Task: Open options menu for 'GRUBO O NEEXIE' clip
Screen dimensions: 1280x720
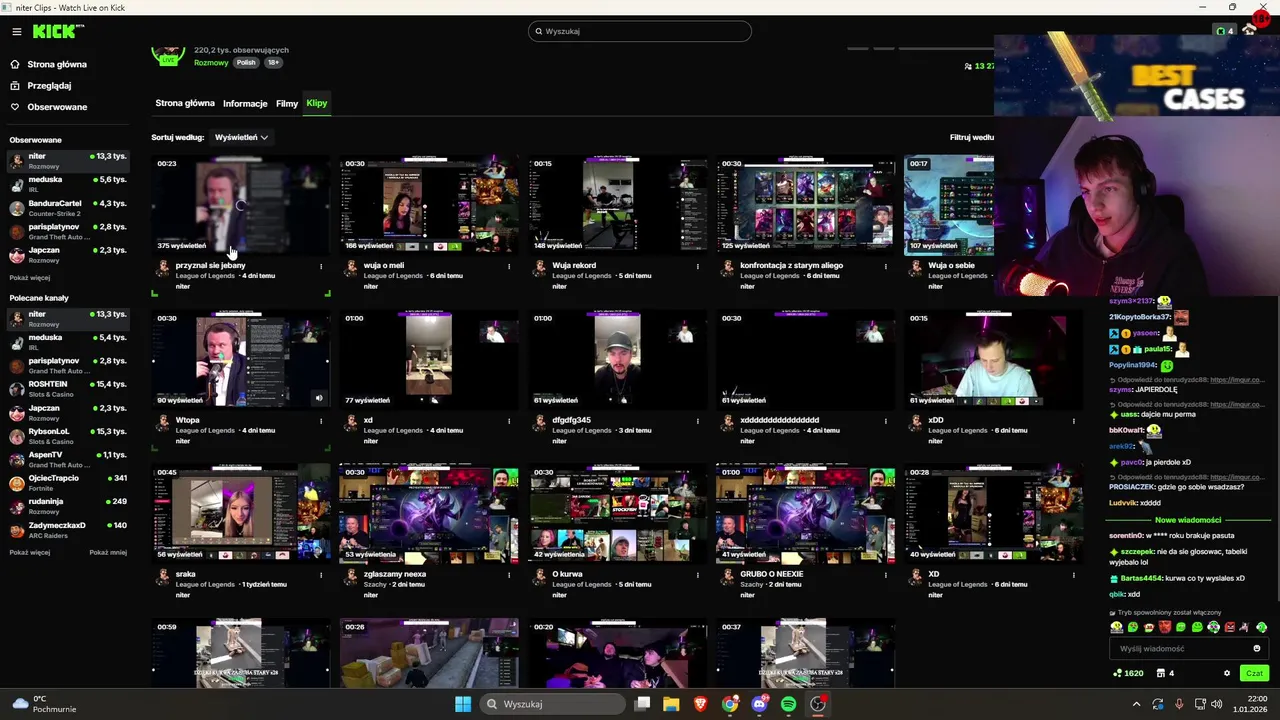Action: pyautogui.click(x=885, y=575)
